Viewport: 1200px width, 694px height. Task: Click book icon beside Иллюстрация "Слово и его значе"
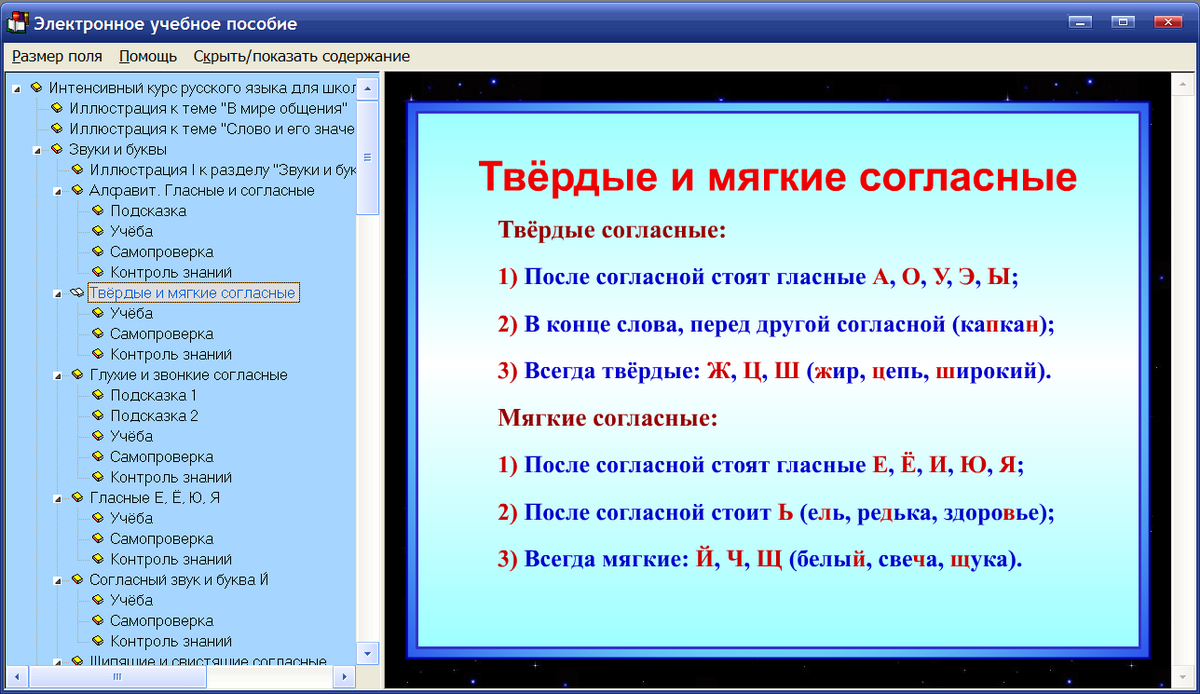tap(57, 129)
